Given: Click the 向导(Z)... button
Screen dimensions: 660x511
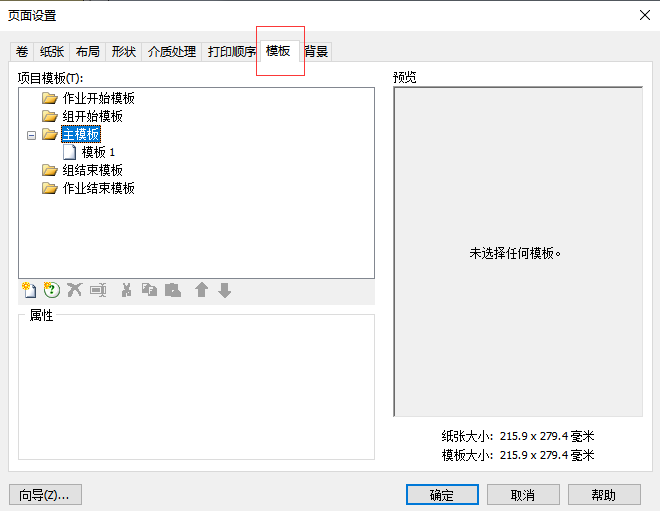Looking at the screenshot, I should click(45, 495).
